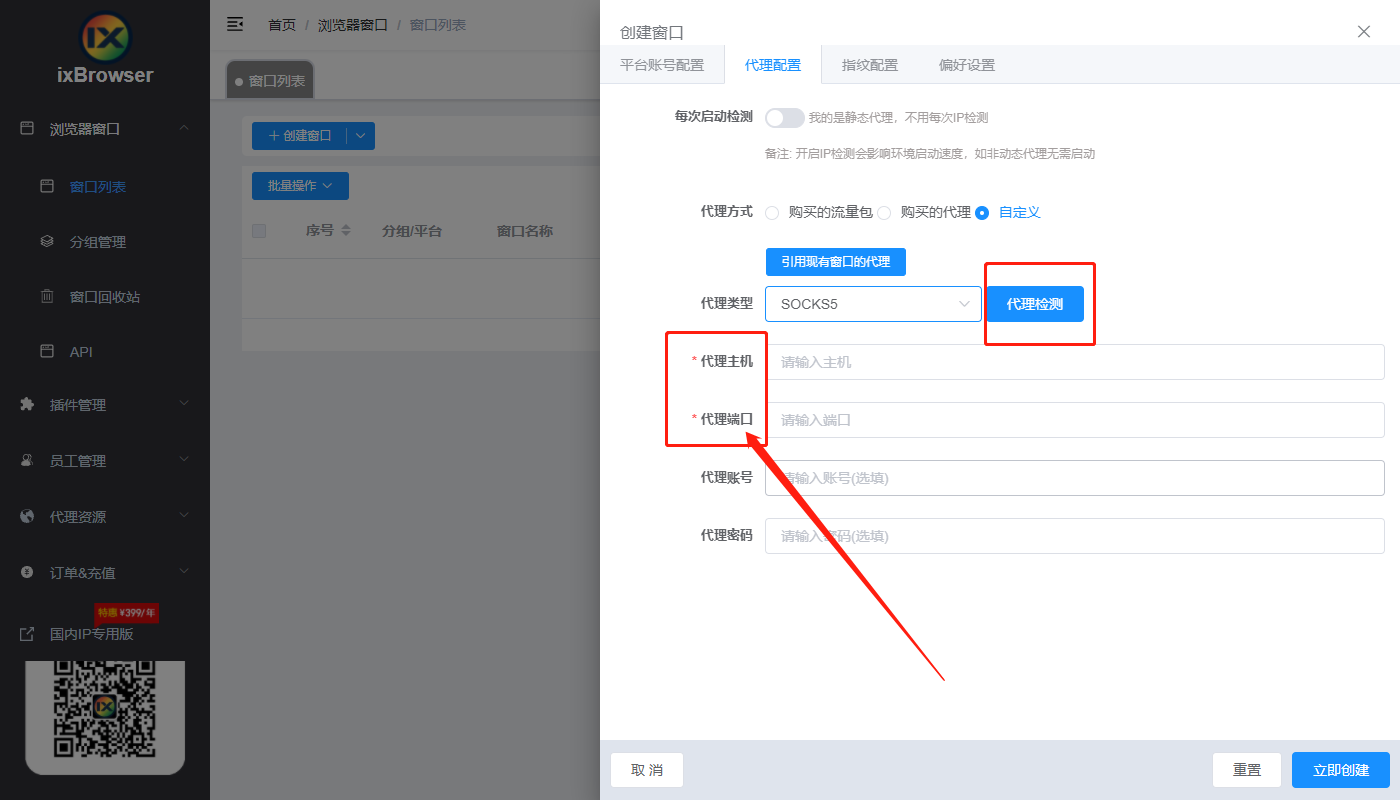Click the 立即创建 create button

click(x=1341, y=769)
